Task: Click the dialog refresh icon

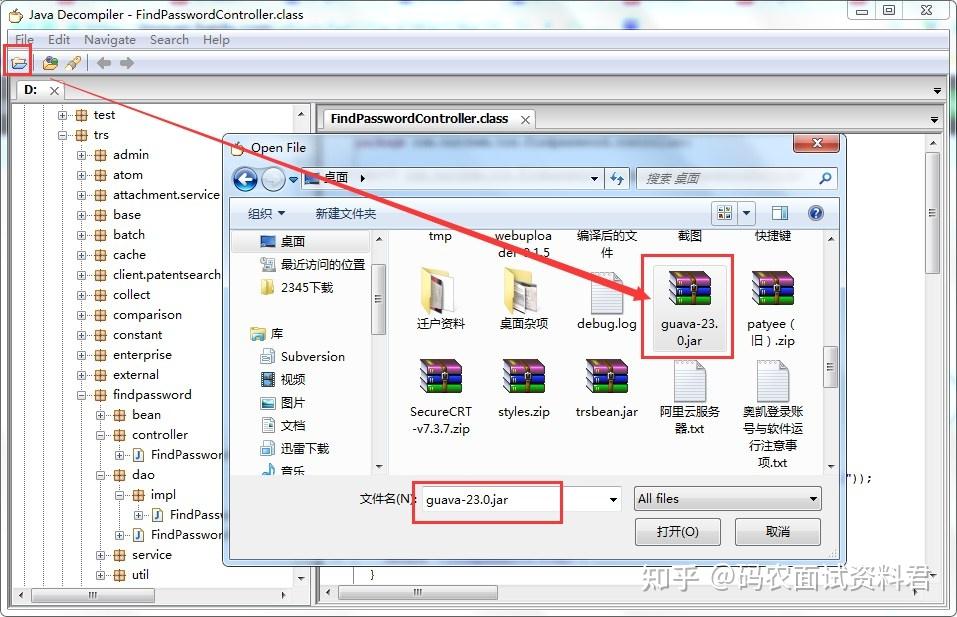Action: pos(617,179)
